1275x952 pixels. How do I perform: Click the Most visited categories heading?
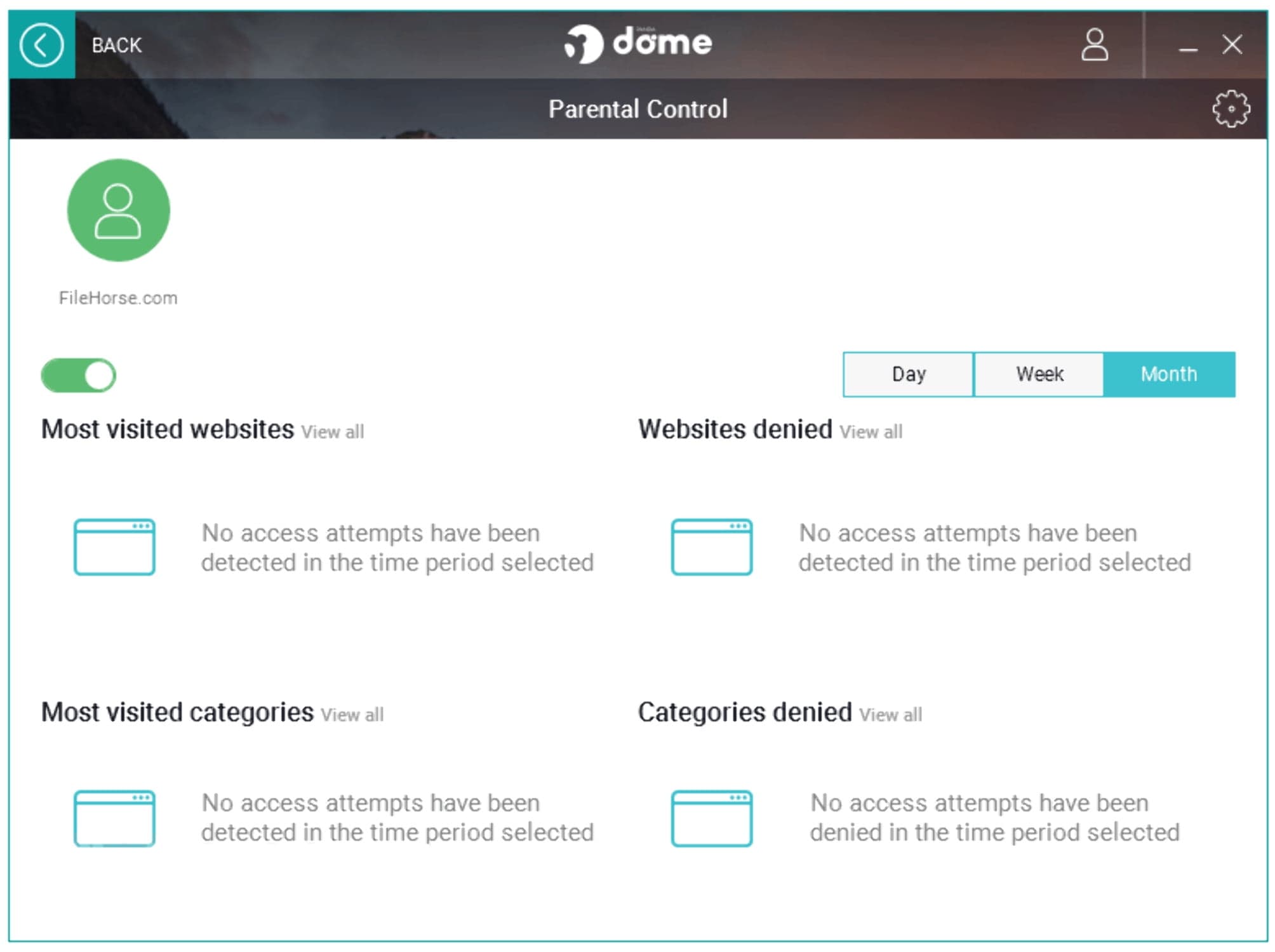pos(177,713)
